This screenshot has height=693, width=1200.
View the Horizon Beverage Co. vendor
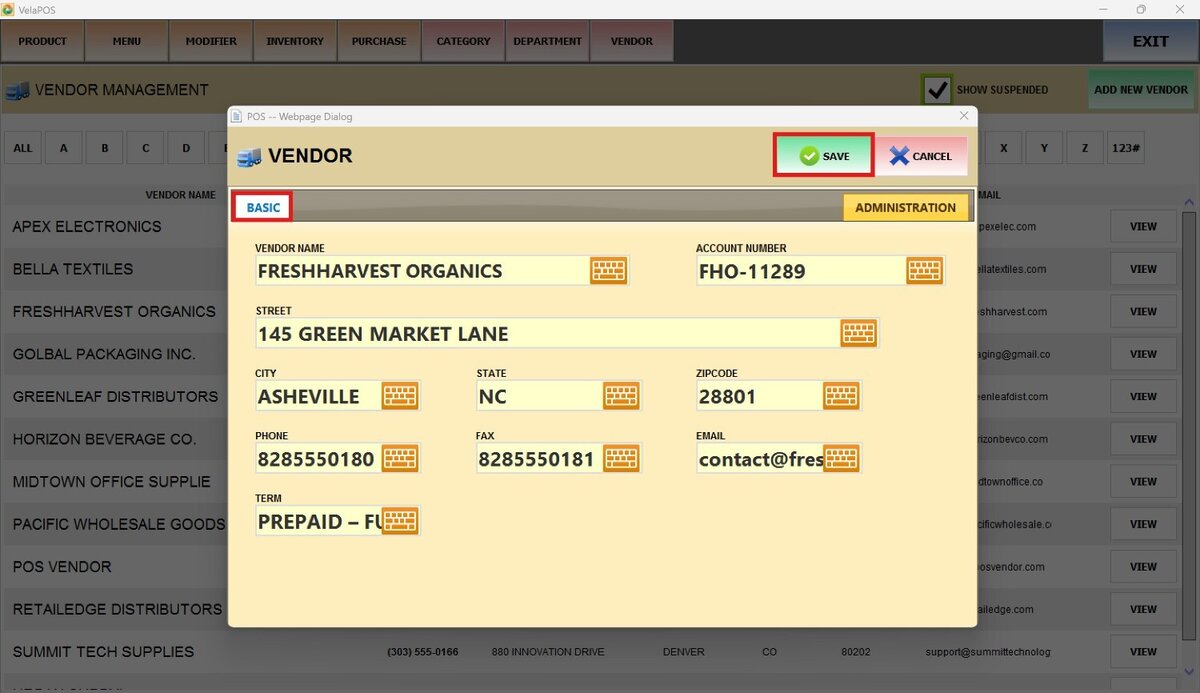pyautogui.click(x=1143, y=439)
